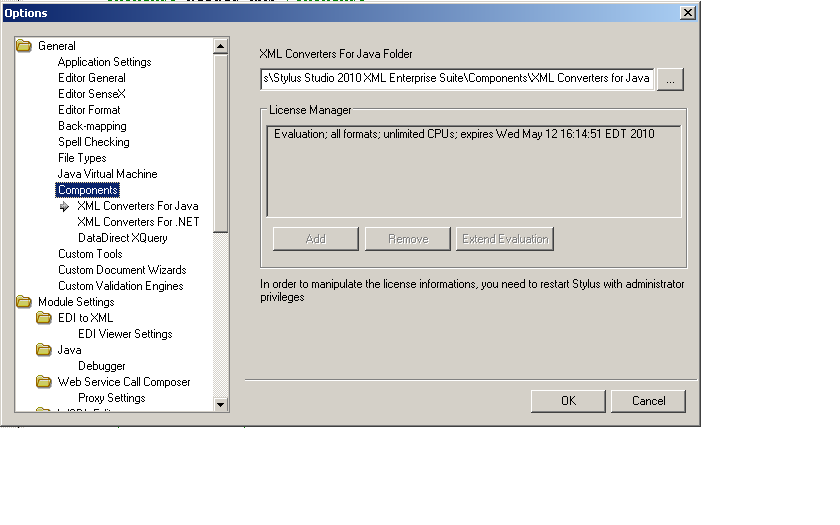Click the Remove license button
Viewport: 840px width, 525px height.
point(408,239)
